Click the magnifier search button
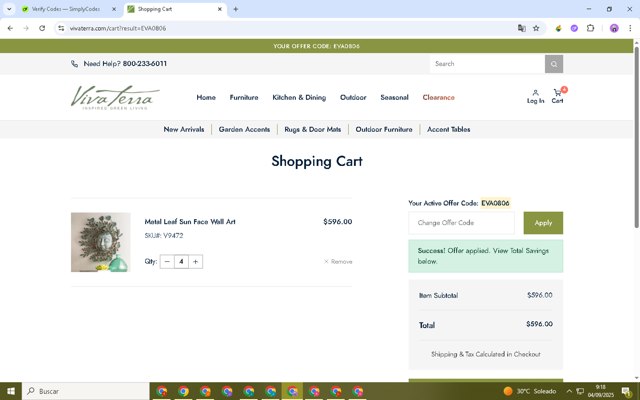Viewport: 640px width, 400px height. [x=554, y=64]
